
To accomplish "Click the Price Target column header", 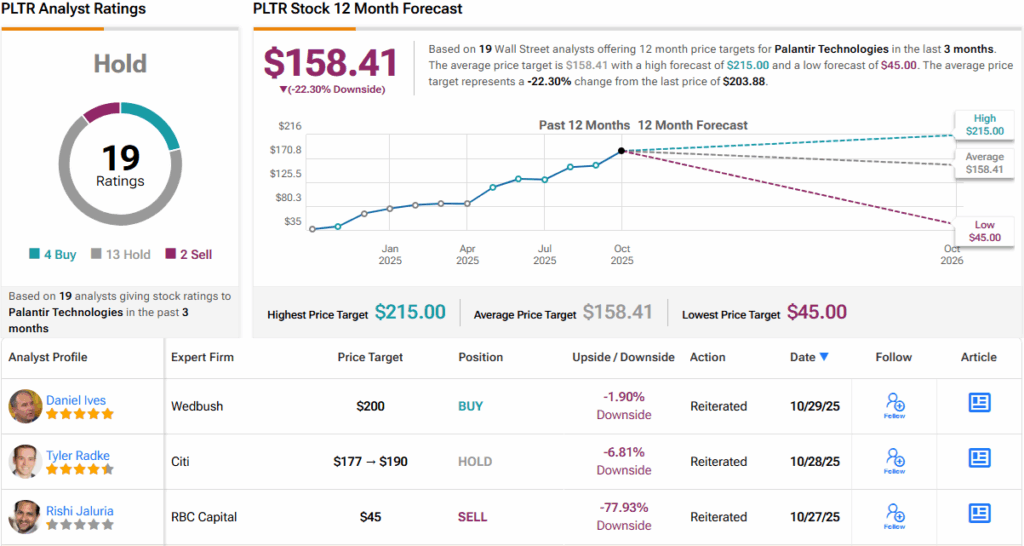I will 371,357.
